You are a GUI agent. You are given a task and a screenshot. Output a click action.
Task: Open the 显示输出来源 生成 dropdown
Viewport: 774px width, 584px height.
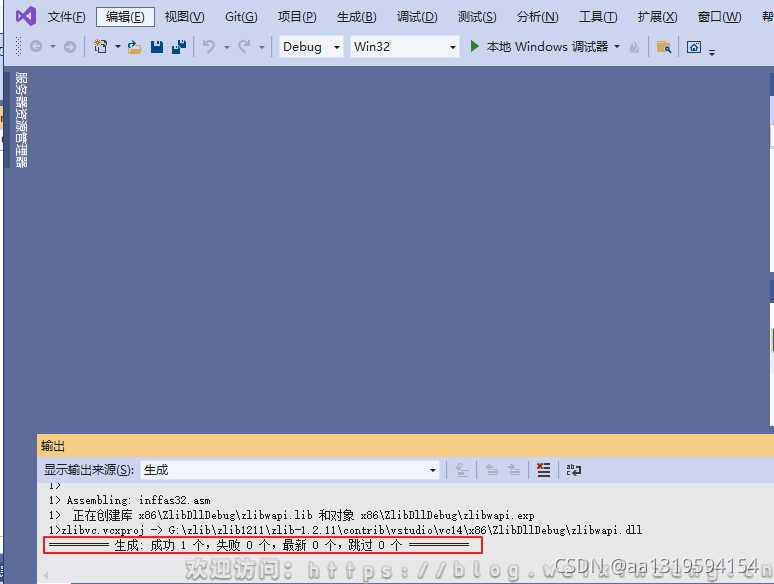(x=290, y=470)
